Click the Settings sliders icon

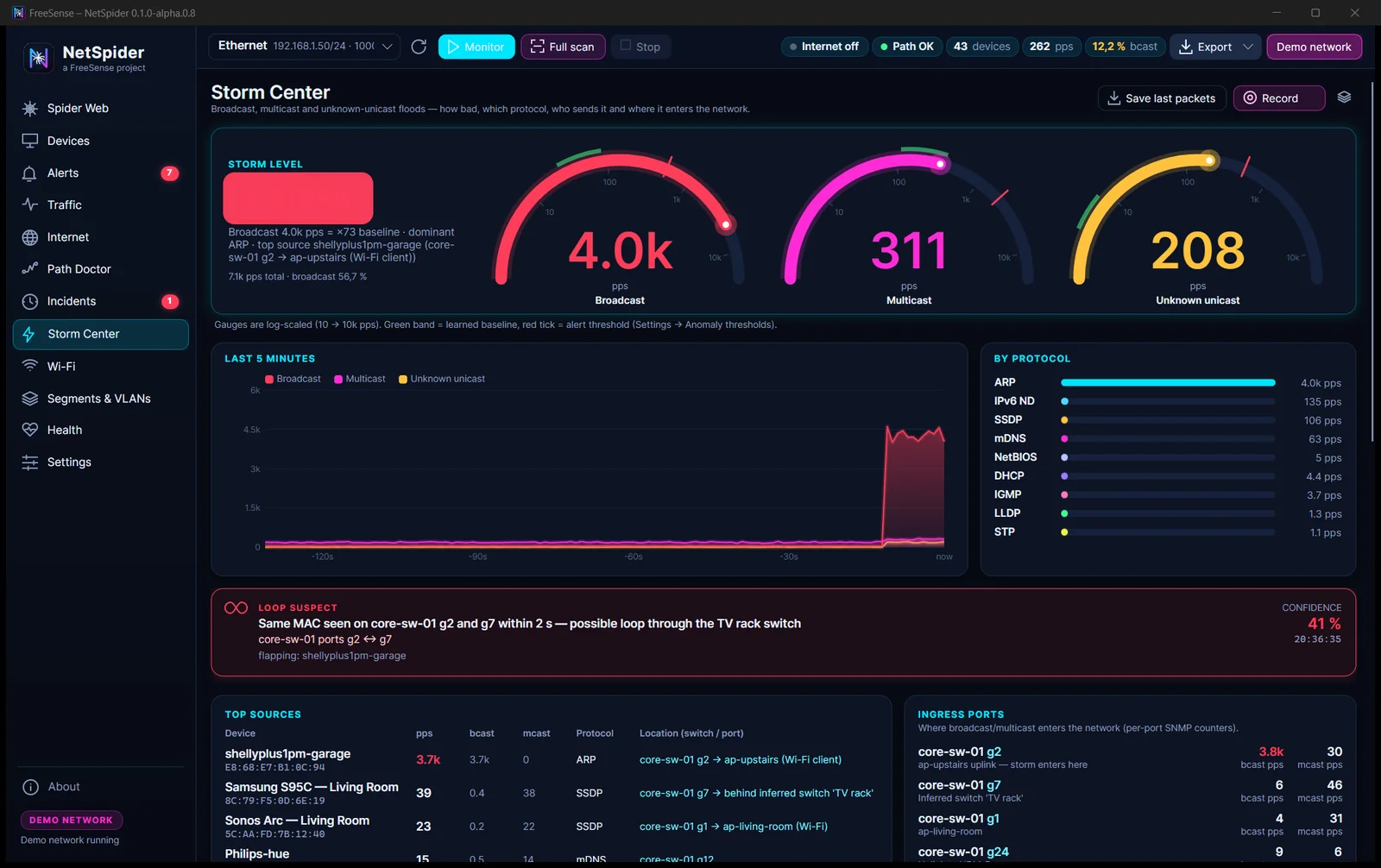tap(30, 462)
